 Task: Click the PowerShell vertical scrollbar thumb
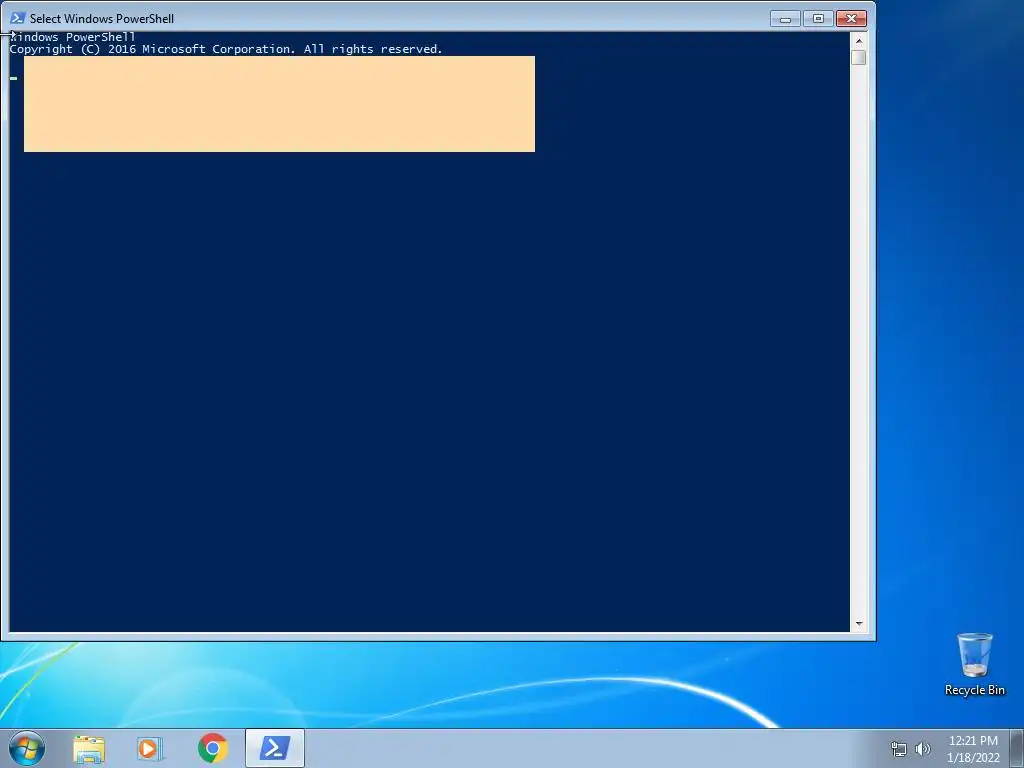tap(859, 57)
